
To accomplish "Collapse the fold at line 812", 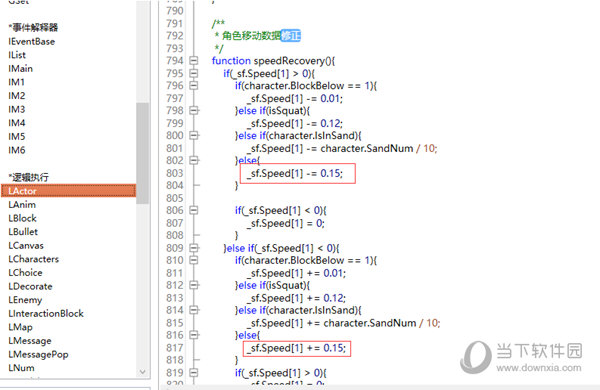I will tap(194, 285).
